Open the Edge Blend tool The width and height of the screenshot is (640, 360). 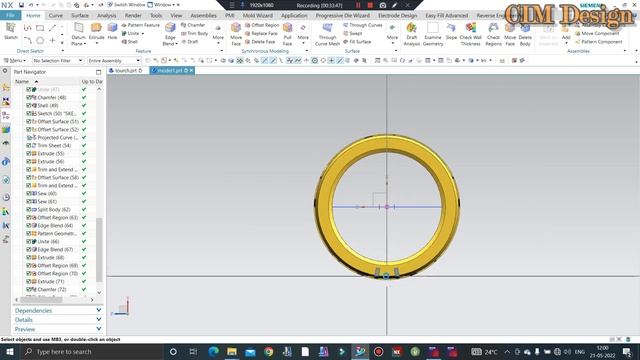coord(170,34)
